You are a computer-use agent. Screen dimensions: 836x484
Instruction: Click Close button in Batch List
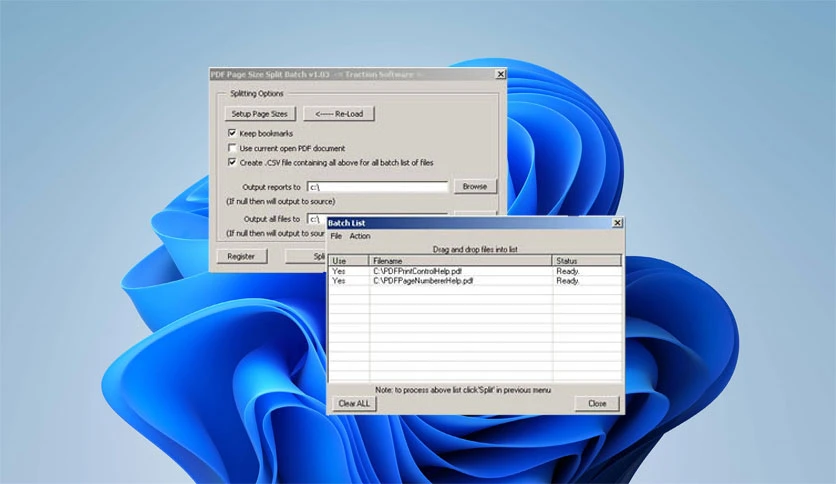pyautogui.click(x=597, y=404)
